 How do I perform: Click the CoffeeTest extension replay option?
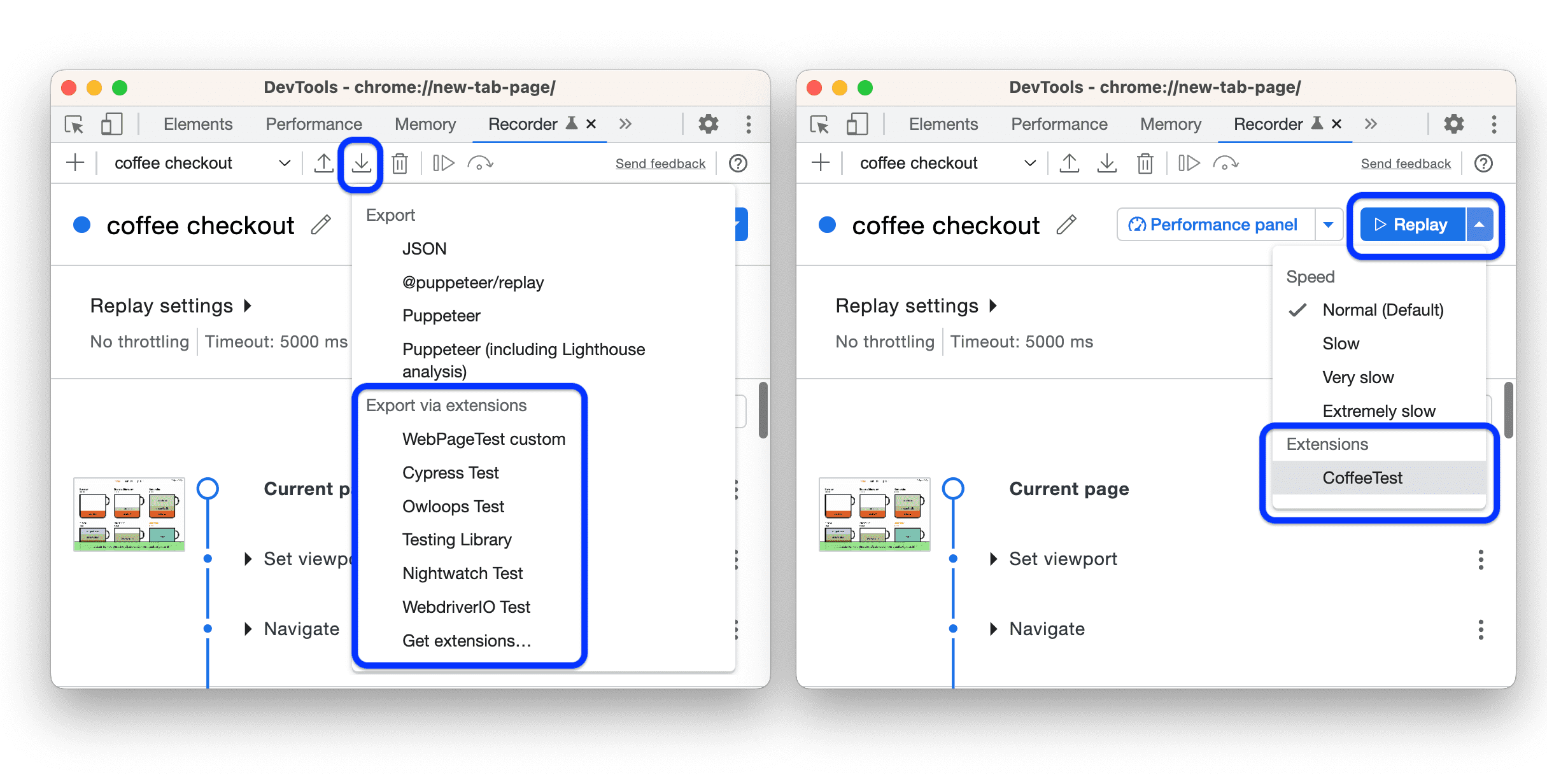pyautogui.click(x=1363, y=478)
